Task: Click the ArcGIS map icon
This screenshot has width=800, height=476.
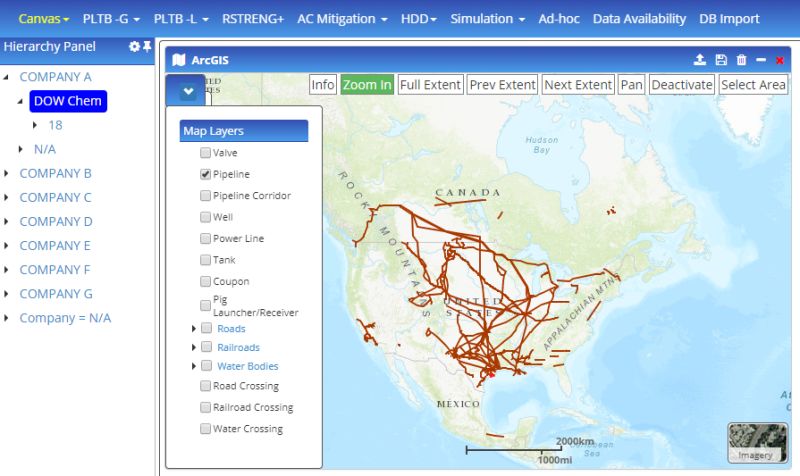Action: point(179,60)
